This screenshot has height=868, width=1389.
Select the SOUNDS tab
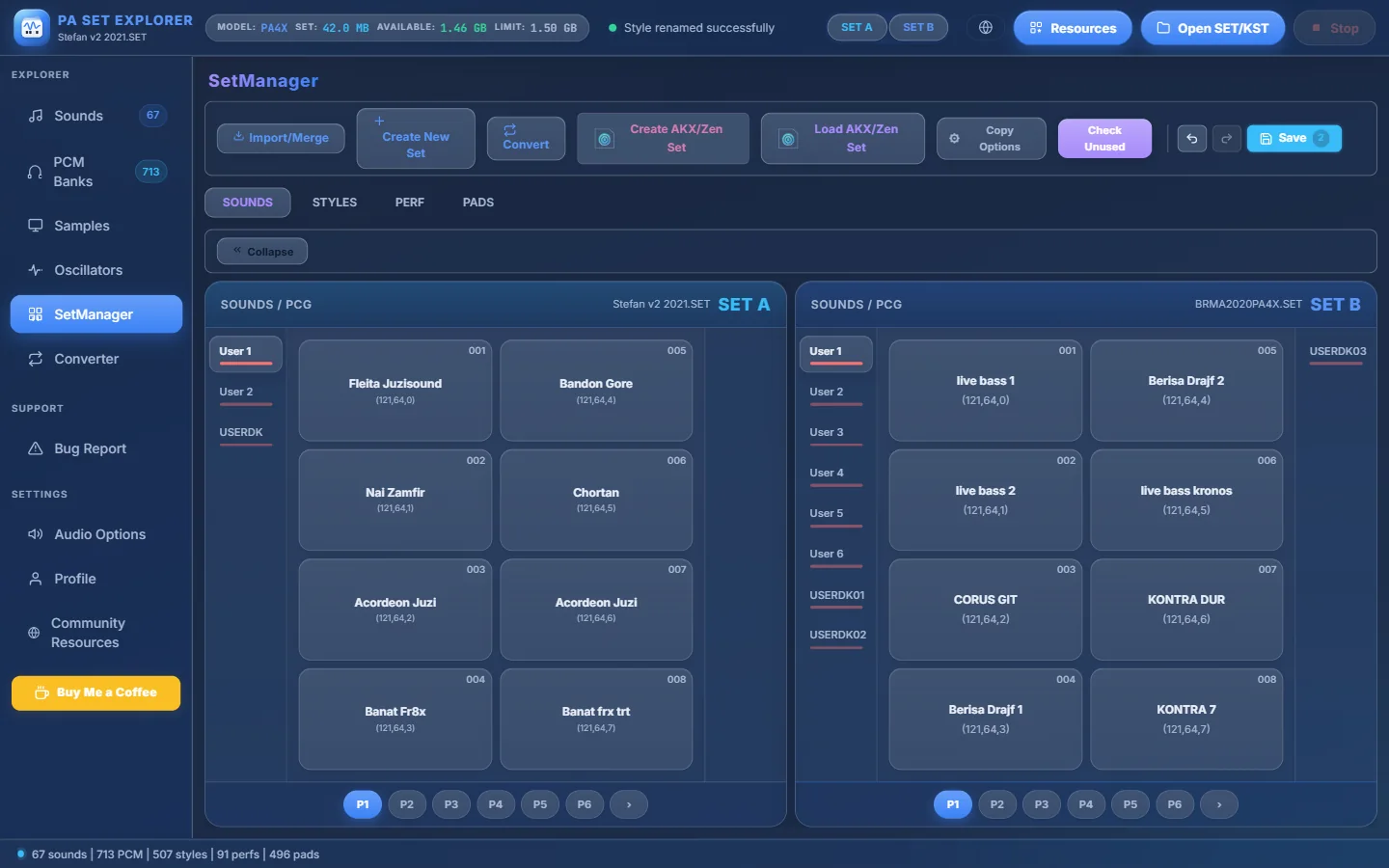coord(248,203)
